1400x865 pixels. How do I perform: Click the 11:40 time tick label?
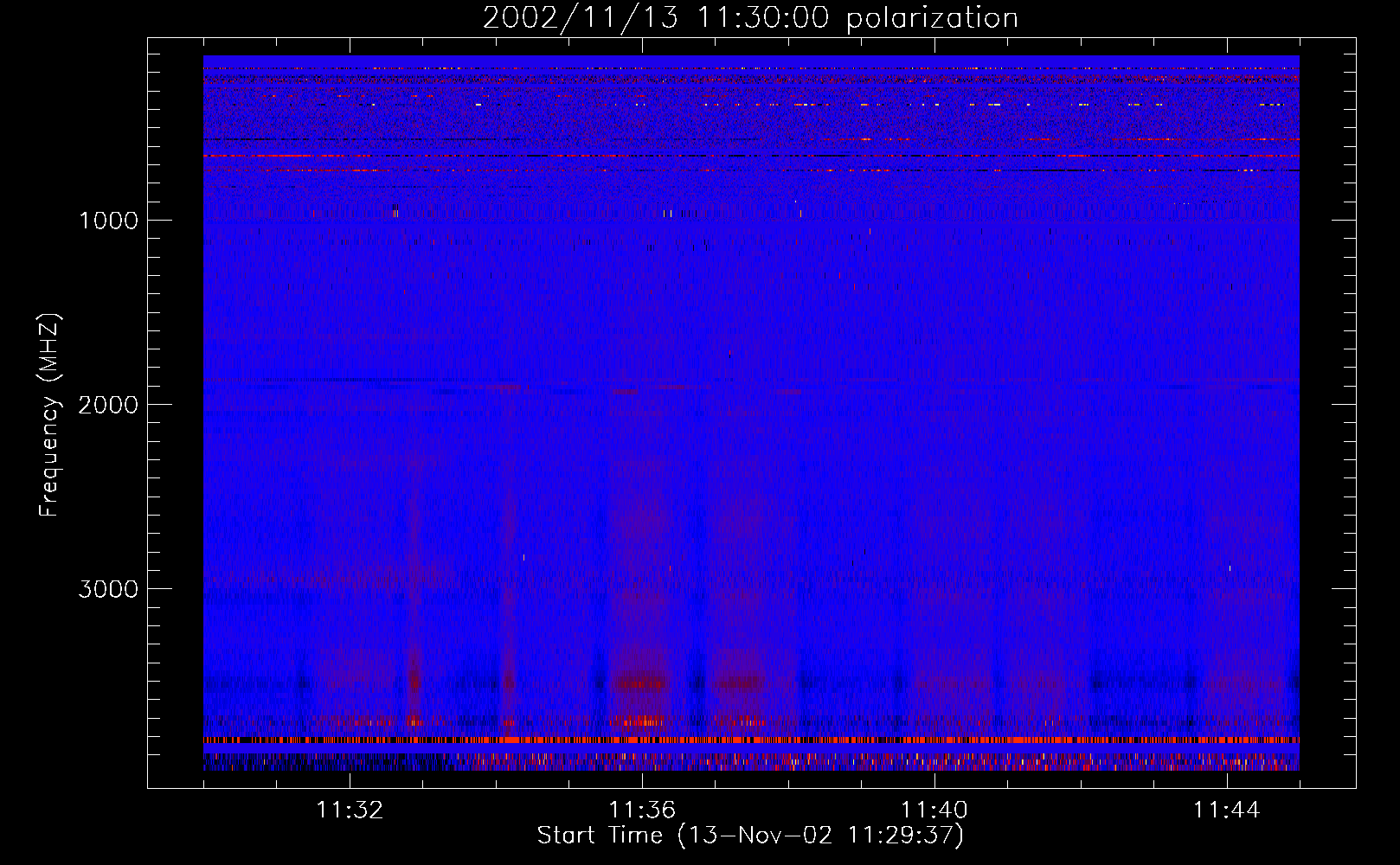[x=934, y=810]
